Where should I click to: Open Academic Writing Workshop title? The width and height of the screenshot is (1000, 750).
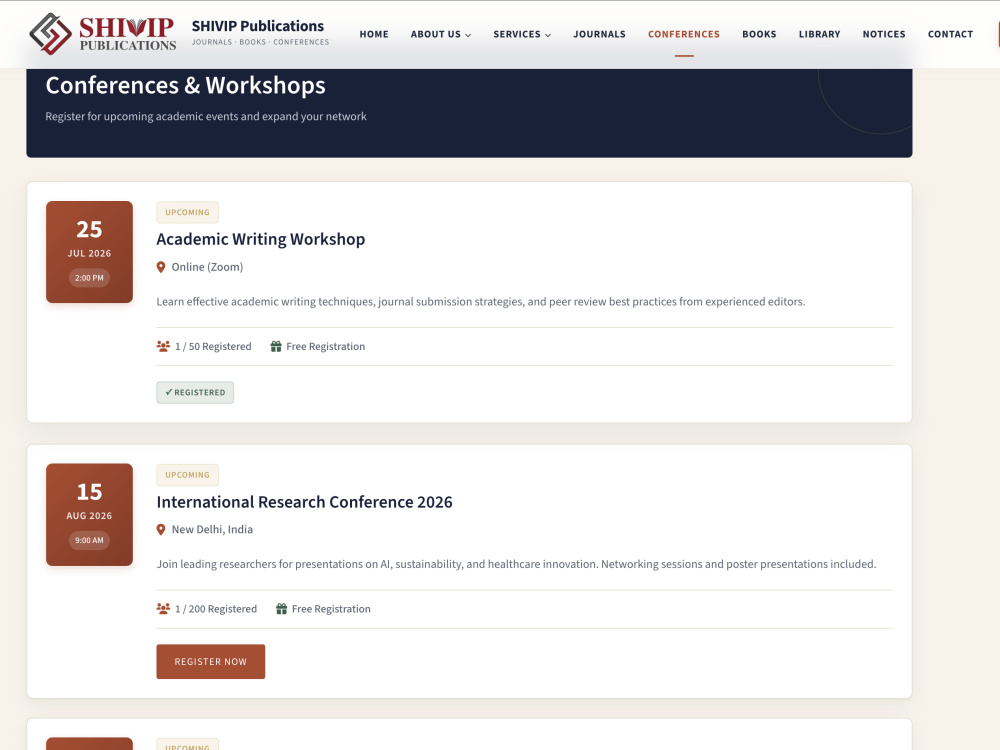(x=261, y=239)
